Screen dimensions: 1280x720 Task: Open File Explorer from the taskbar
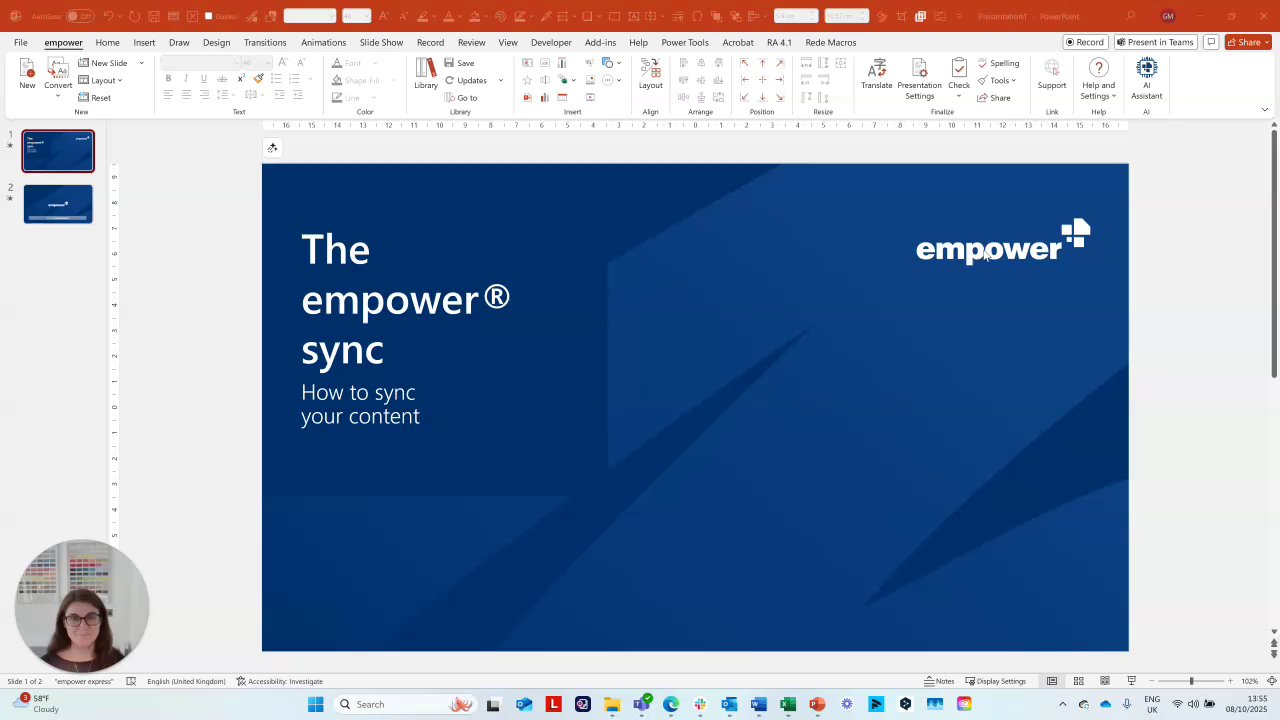pos(612,704)
